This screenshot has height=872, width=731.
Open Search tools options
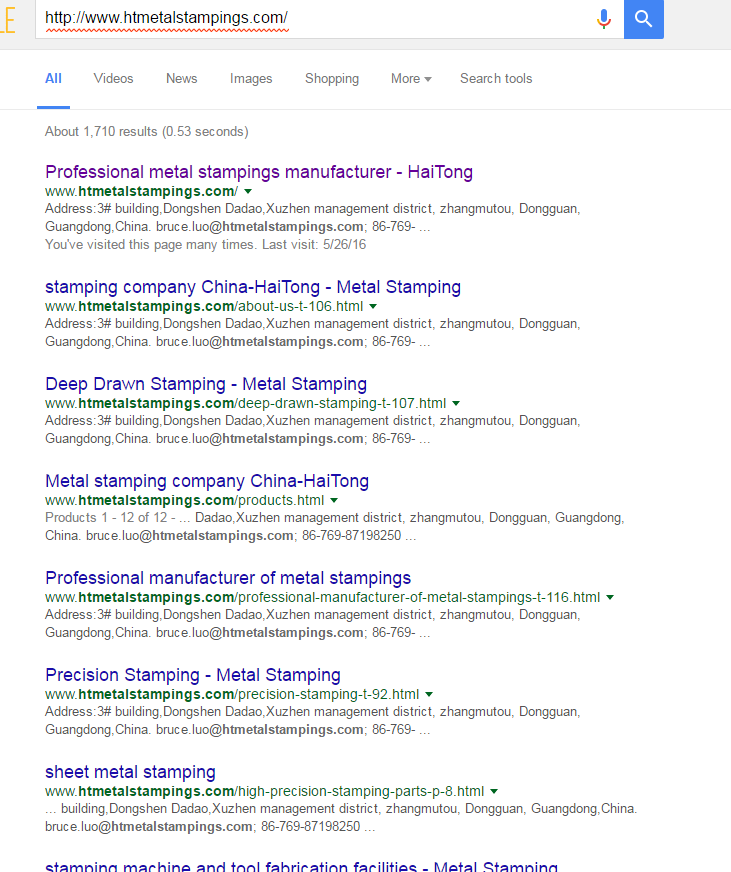(x=496, y=78)
